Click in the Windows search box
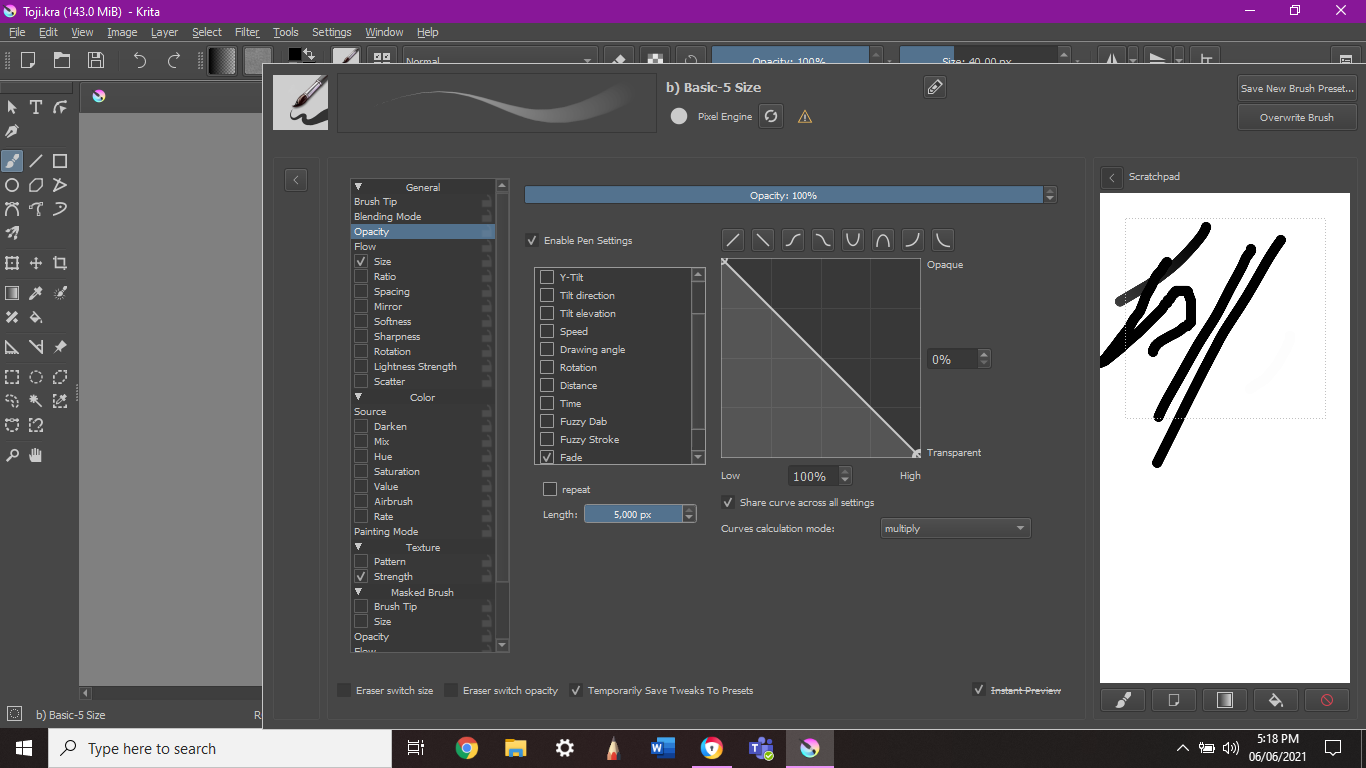 point(220,748)
